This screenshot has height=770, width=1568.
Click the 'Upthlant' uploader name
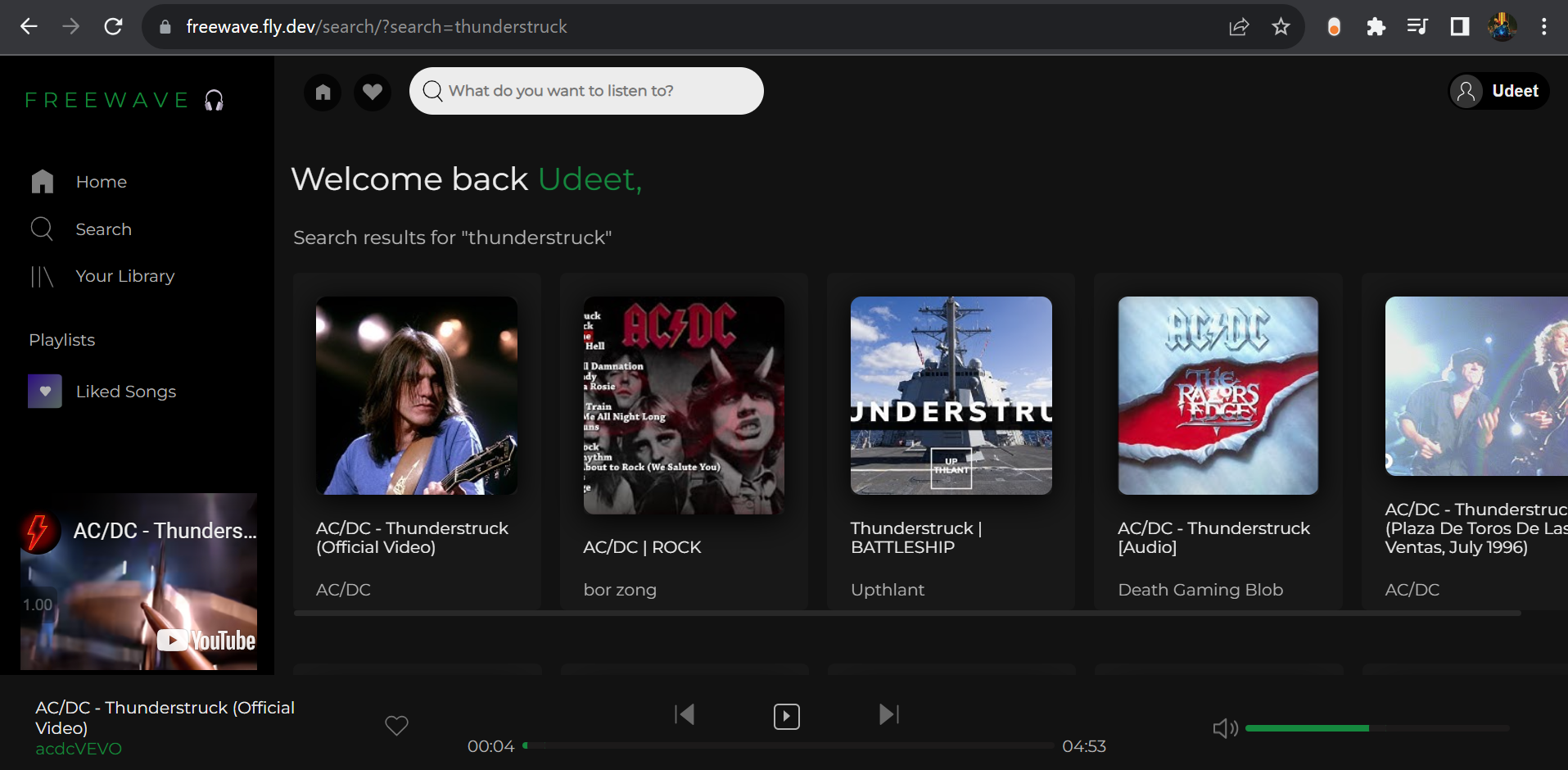point(888,590)
